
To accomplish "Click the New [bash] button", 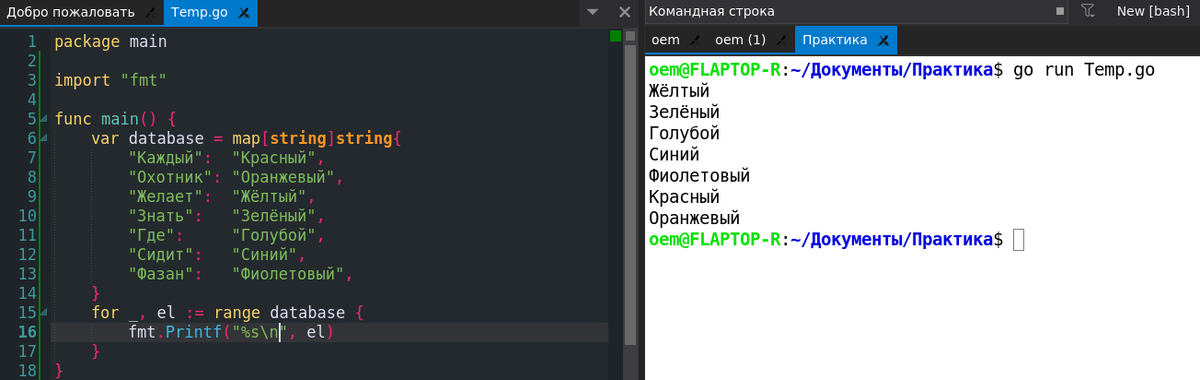I will [x=1152, y=12].
